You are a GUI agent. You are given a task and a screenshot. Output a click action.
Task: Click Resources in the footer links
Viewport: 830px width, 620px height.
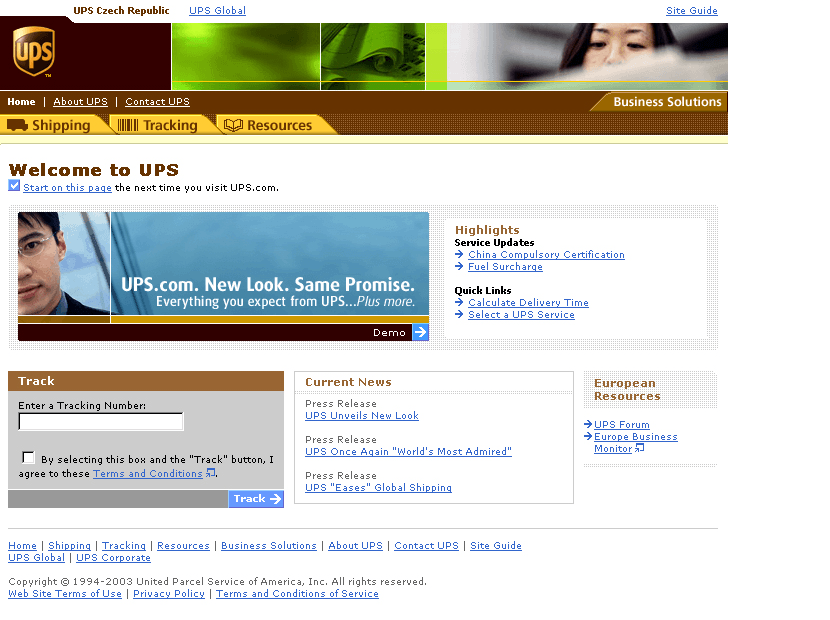click(183, 545)
